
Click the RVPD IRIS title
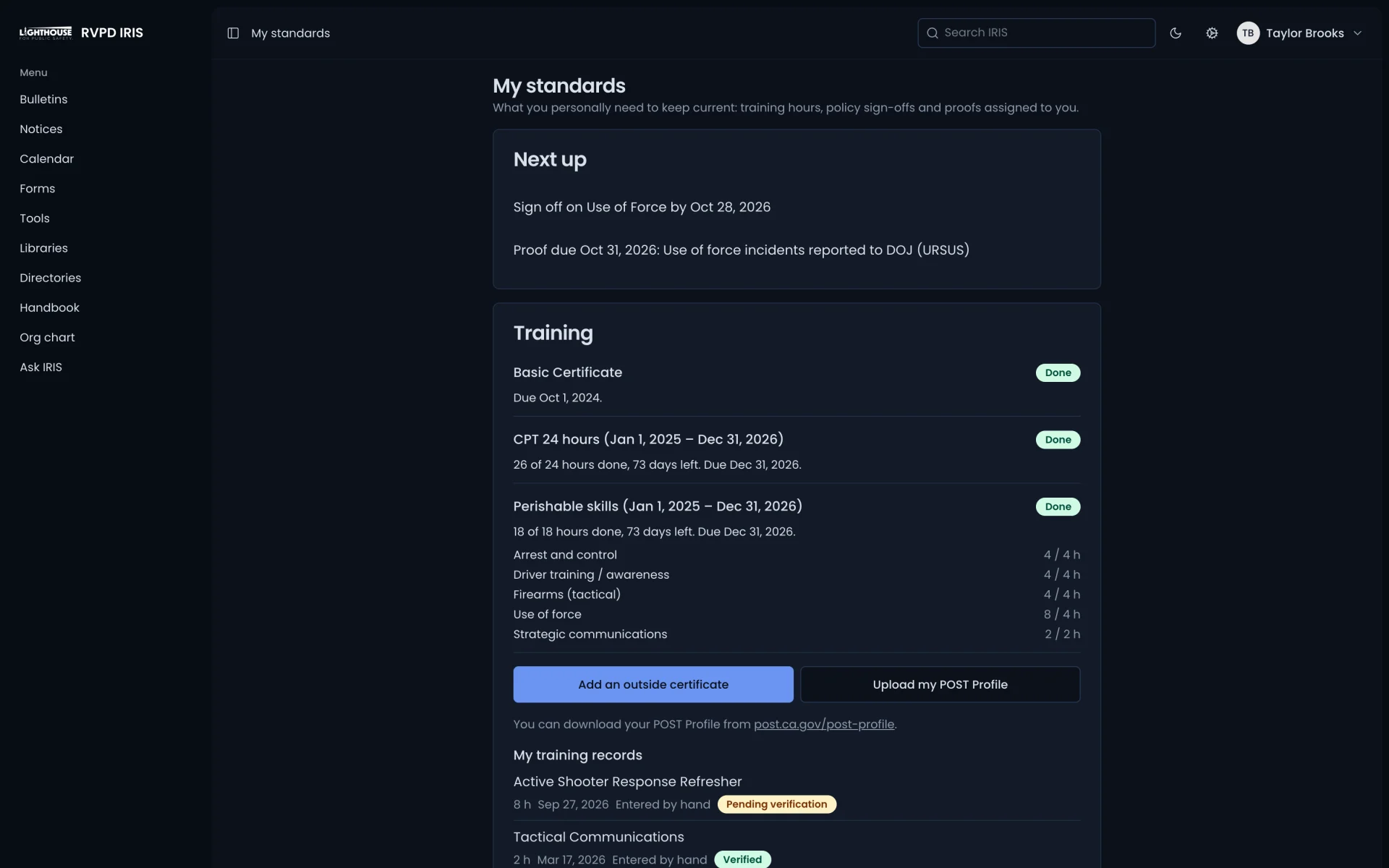112,33
